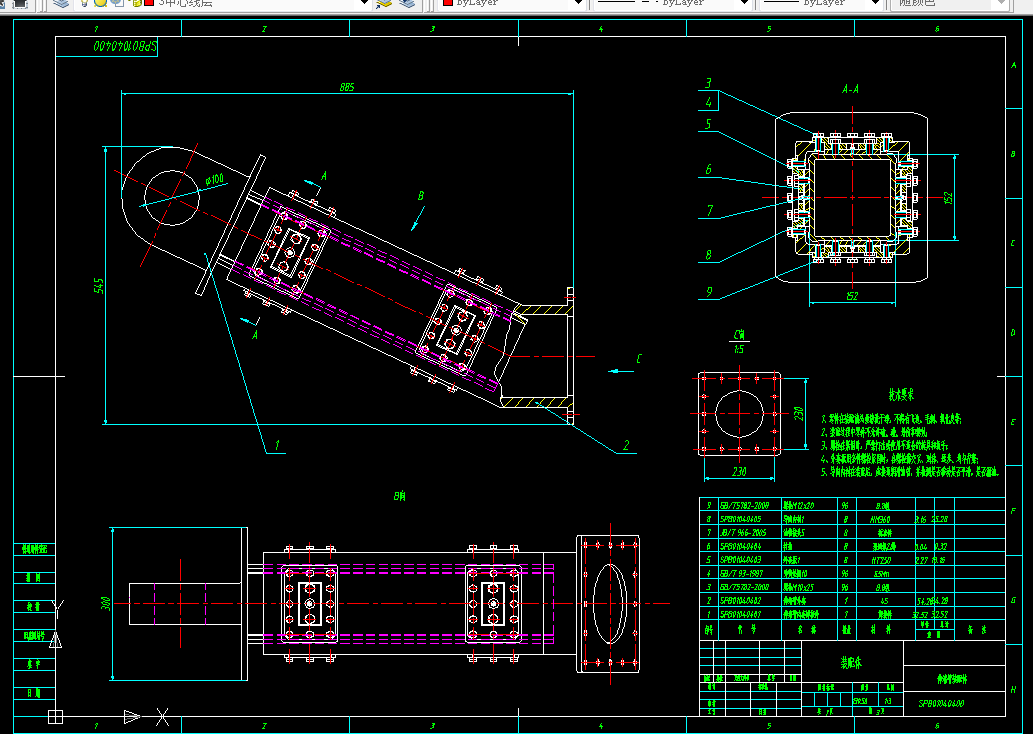Select balloon number 8 near section A-A

pos(708,255)
